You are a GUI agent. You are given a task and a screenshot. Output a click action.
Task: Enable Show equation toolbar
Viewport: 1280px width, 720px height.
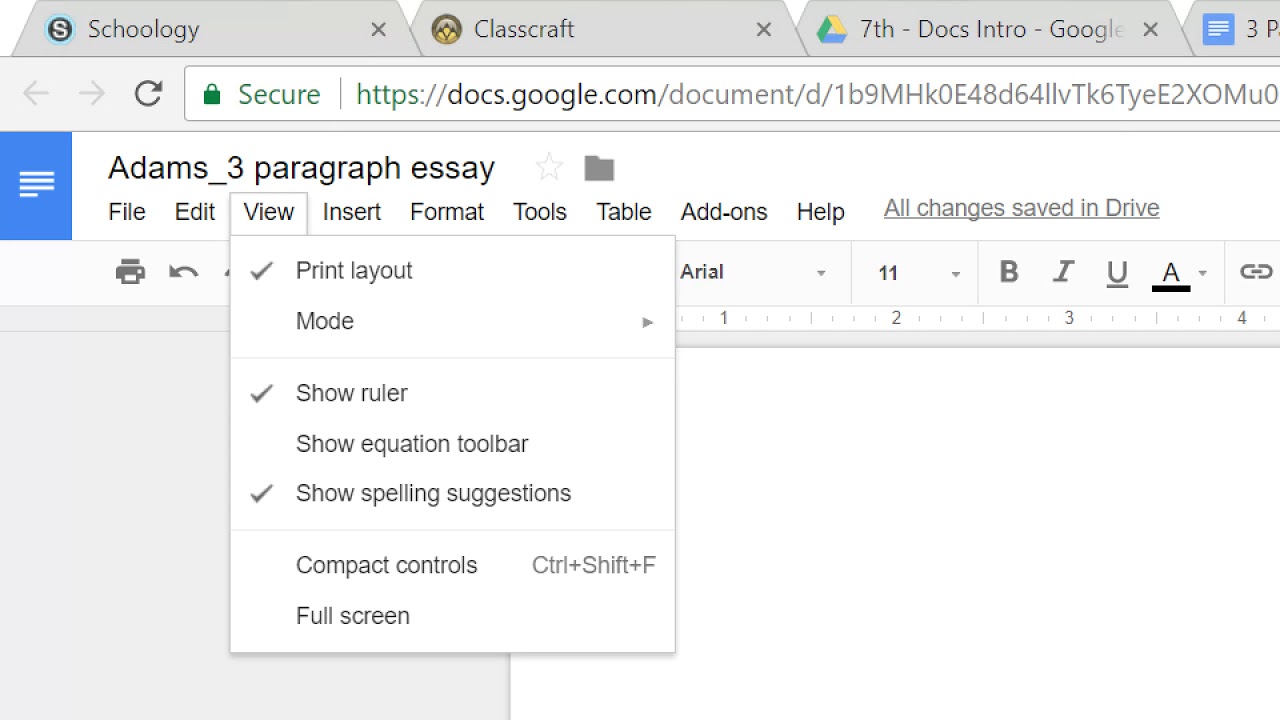point(412,443)
